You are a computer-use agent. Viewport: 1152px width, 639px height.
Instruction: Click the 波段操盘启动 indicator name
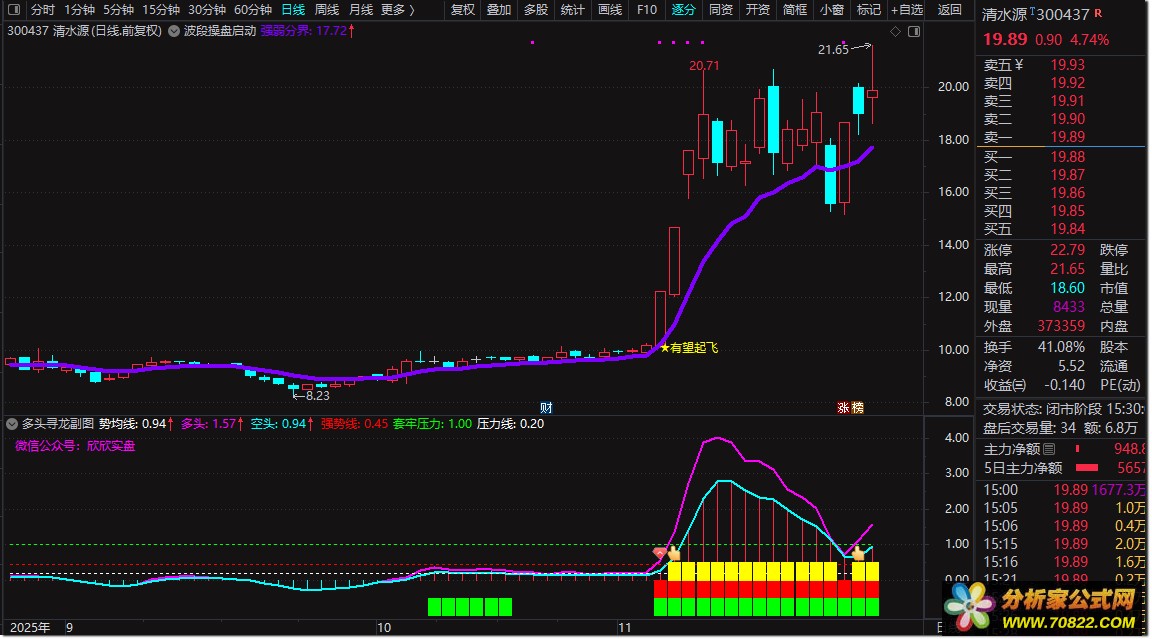(220, 31)
